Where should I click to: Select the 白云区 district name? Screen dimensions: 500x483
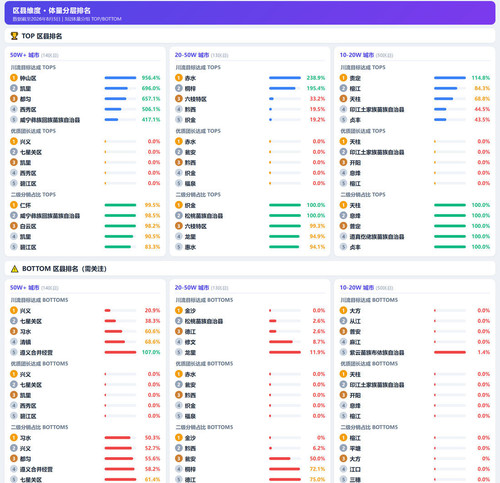[28, 226]
